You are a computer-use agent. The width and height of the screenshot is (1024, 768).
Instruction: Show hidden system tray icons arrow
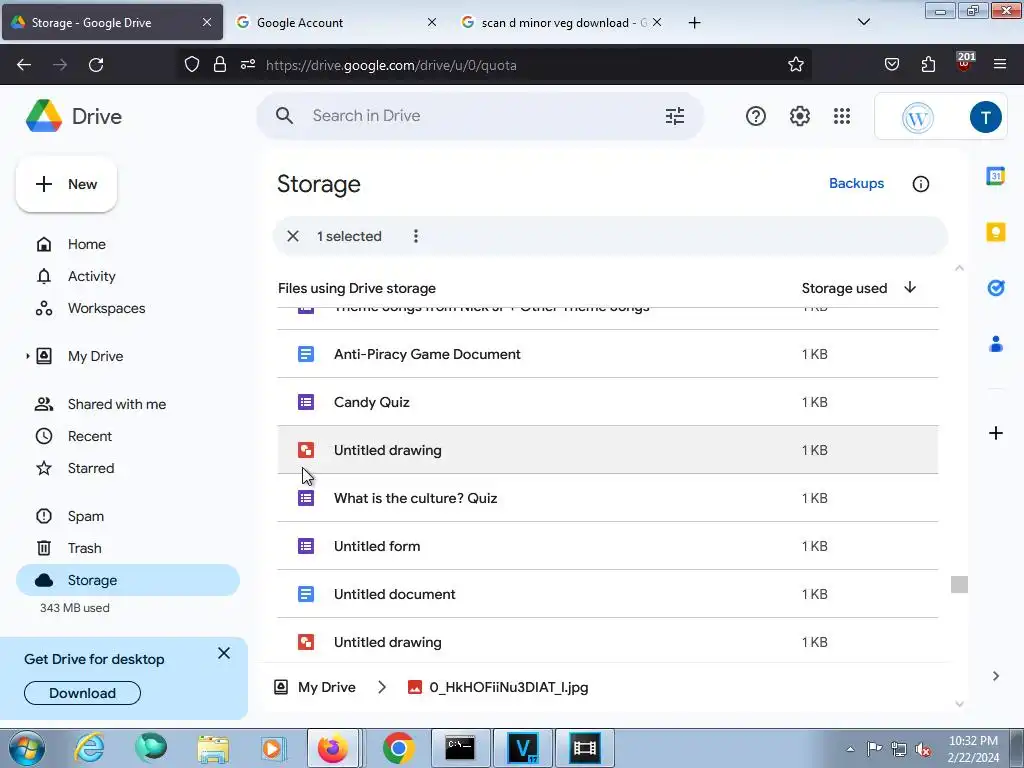[850, 749]
